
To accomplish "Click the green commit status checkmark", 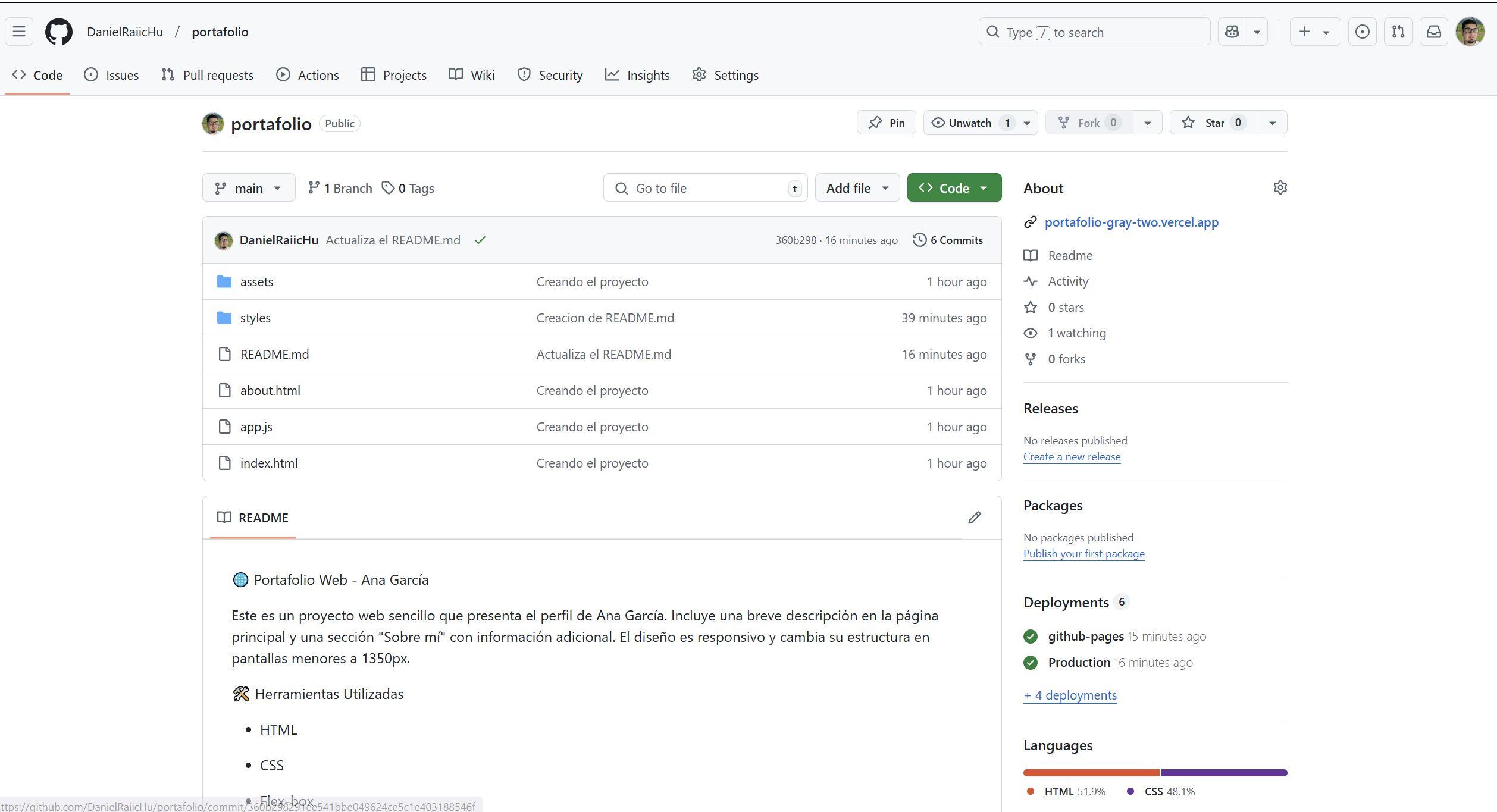I will point(480,240).
